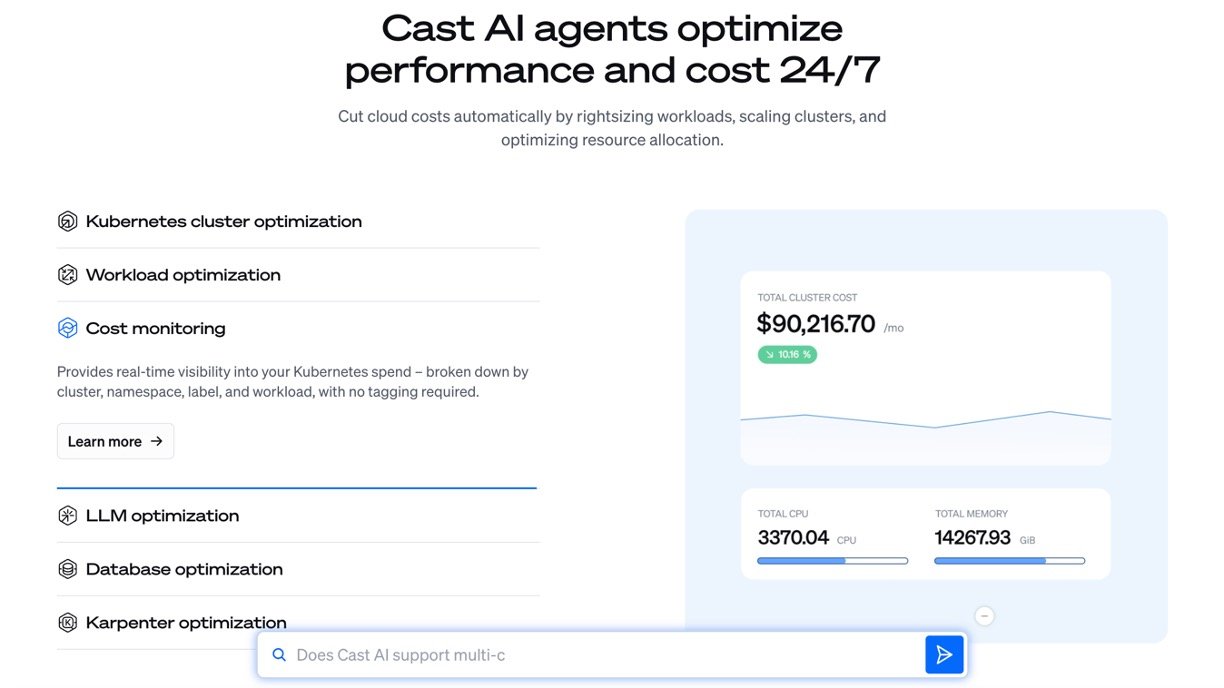Click the Karpenter optimization icon

67,623
